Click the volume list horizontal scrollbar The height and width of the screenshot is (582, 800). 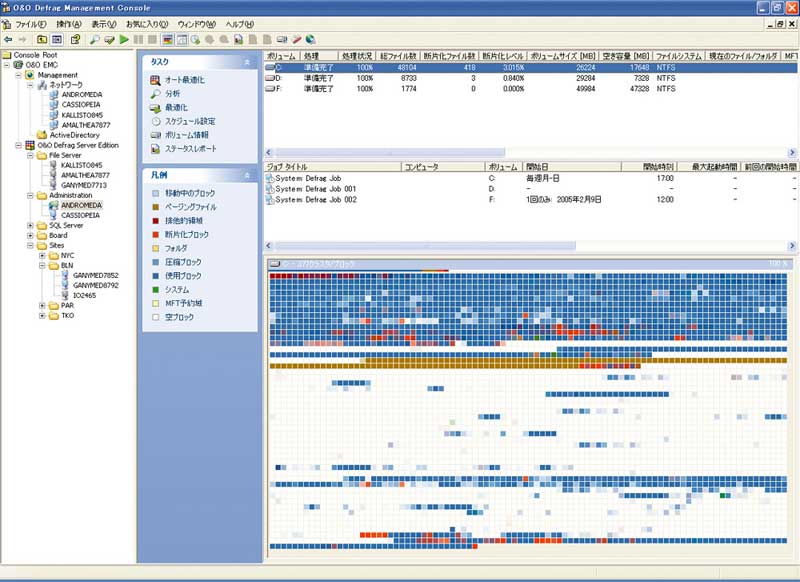point(531,153)
